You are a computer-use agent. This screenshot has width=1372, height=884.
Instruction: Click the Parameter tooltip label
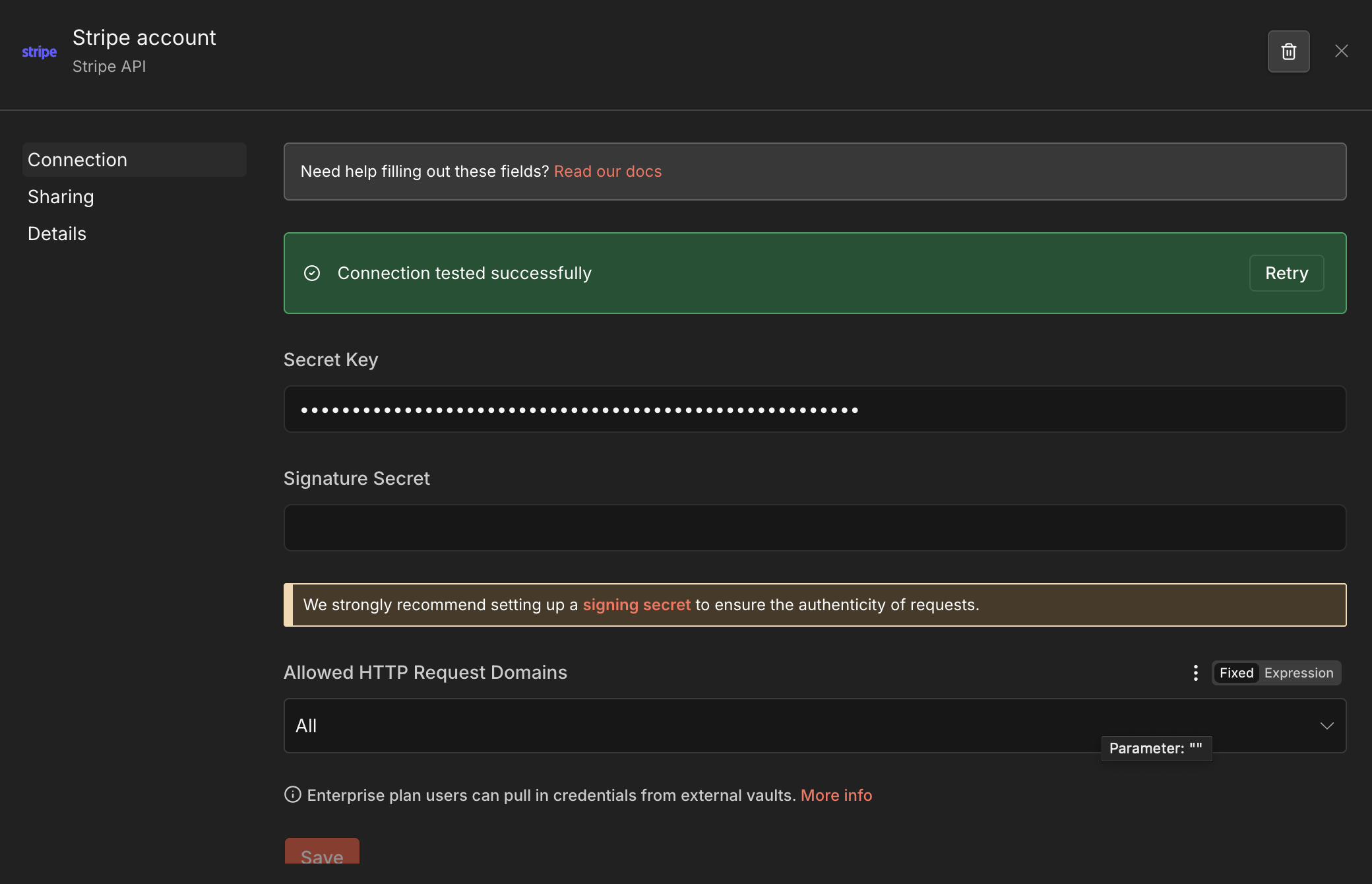1156,748
